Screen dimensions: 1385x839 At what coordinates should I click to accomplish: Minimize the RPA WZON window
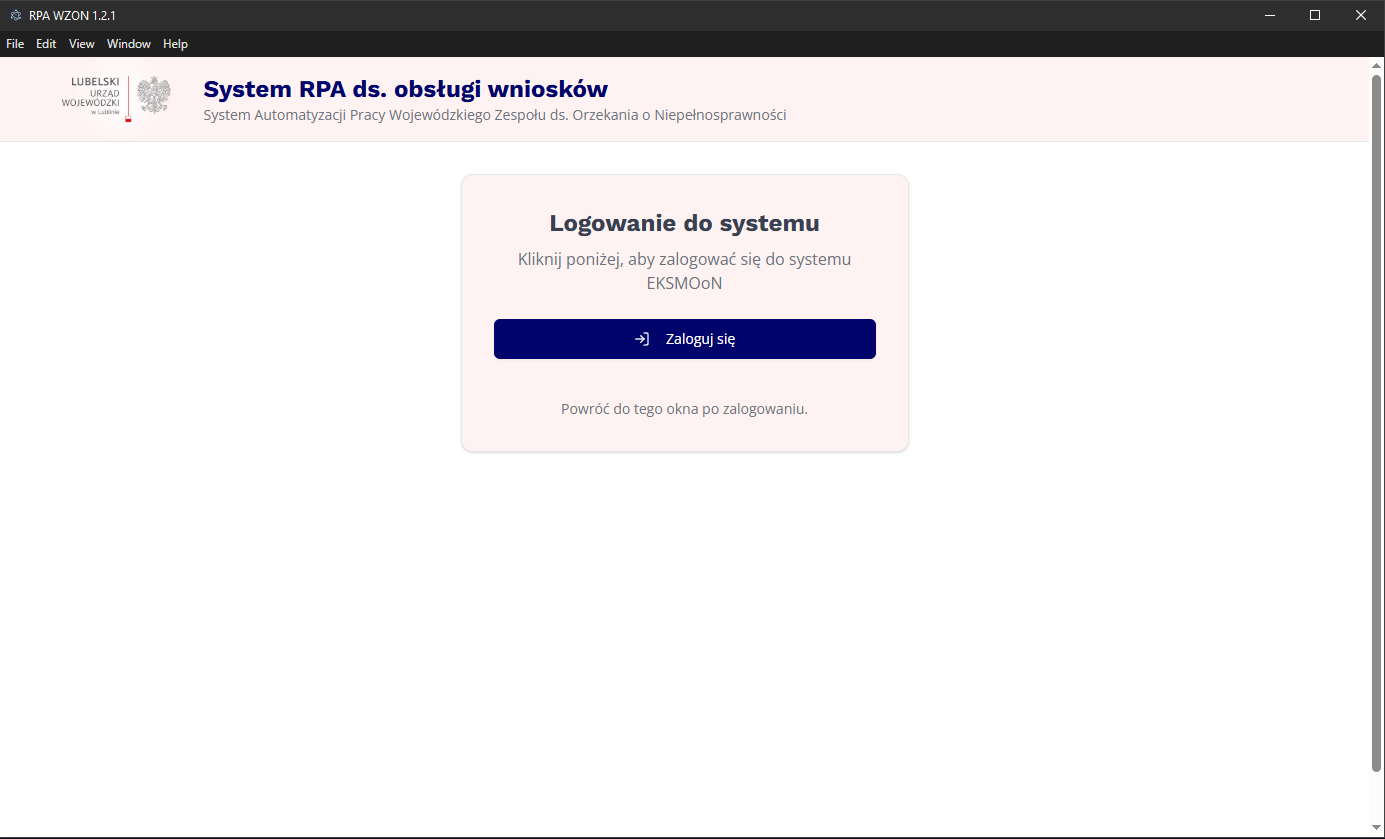[x=1269, y=14]
